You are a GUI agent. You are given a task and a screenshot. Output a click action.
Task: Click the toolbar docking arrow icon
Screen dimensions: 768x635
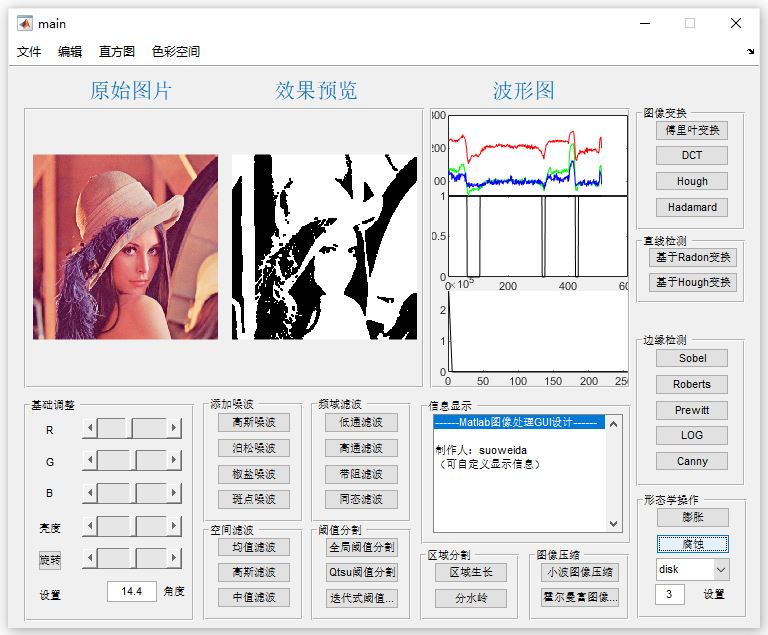(x=750, y=51)
